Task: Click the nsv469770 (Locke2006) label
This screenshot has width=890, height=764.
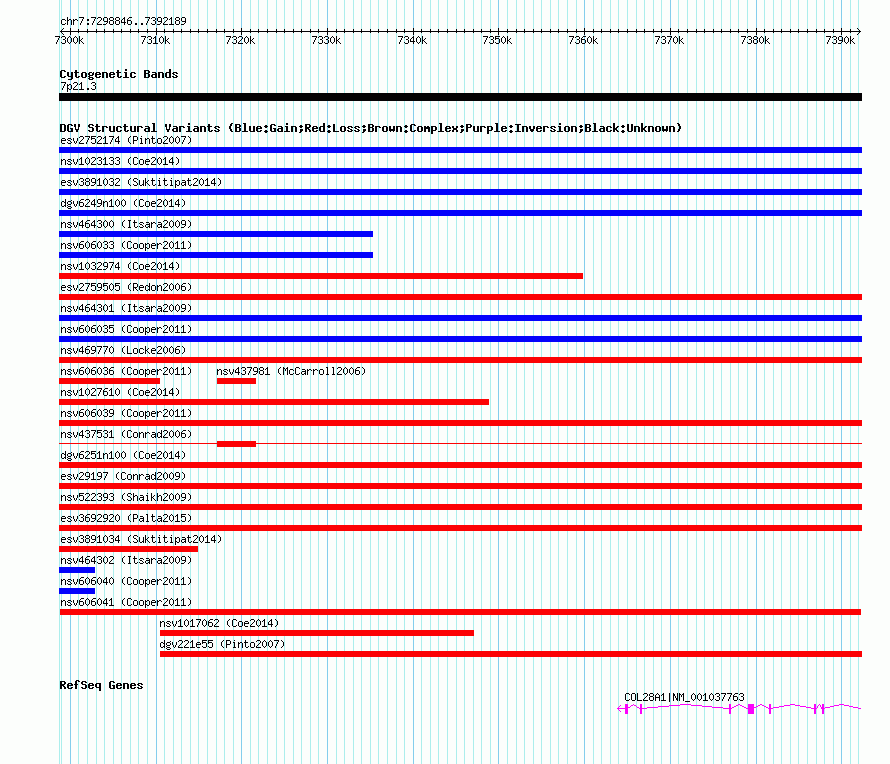Action: click(x=123, y=350)
